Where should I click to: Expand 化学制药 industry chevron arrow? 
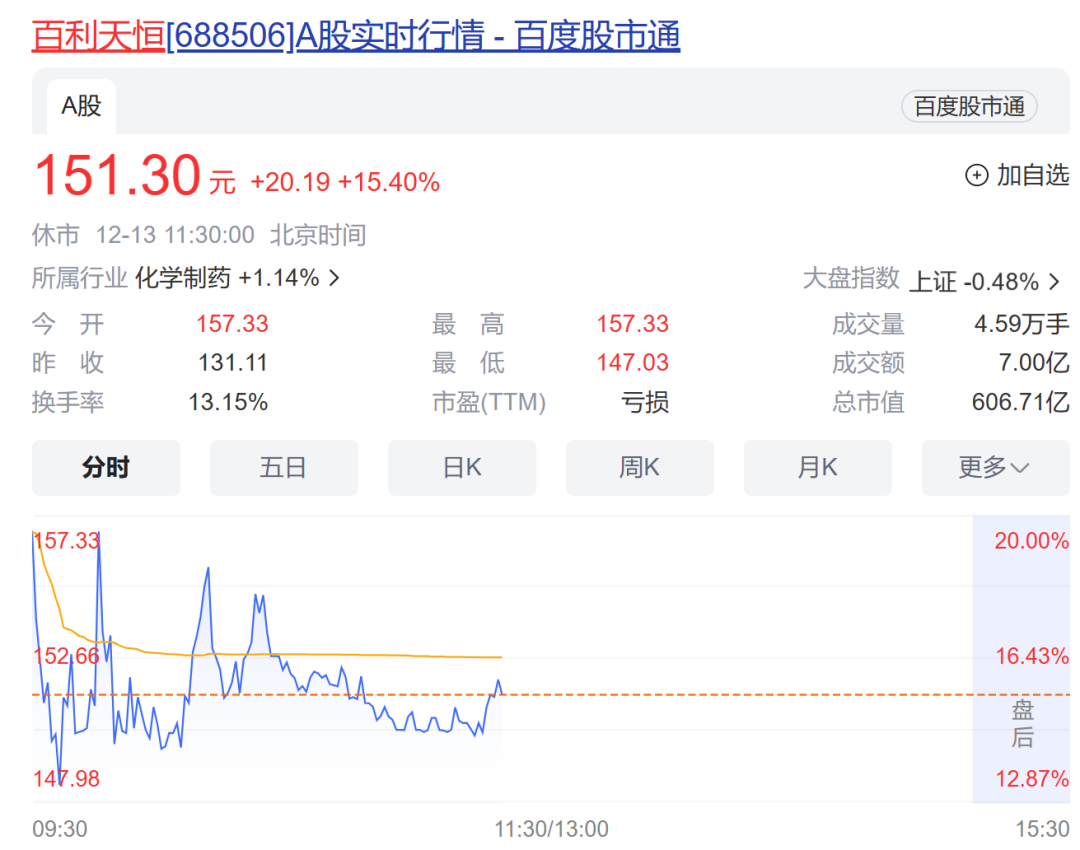[334, 278]
